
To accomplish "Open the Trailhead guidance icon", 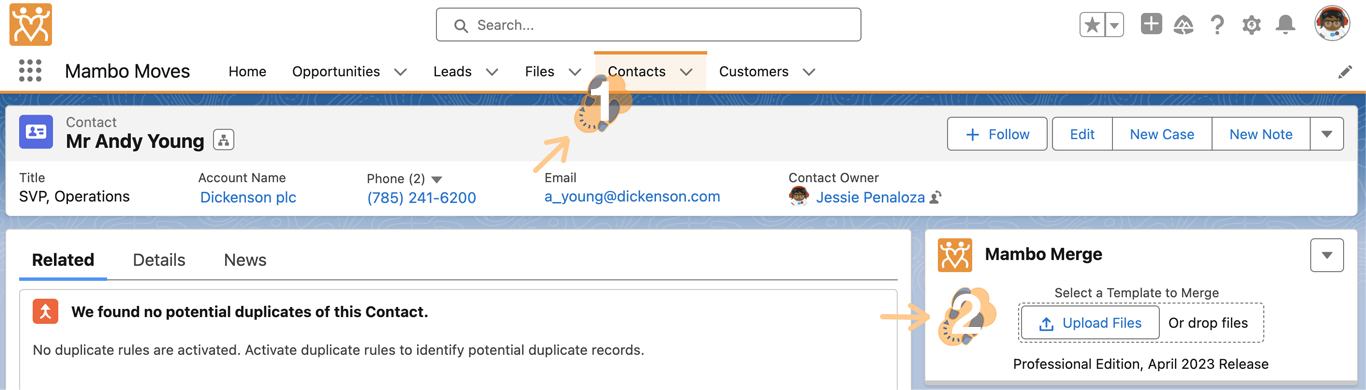I will (x=1184, y=25).
